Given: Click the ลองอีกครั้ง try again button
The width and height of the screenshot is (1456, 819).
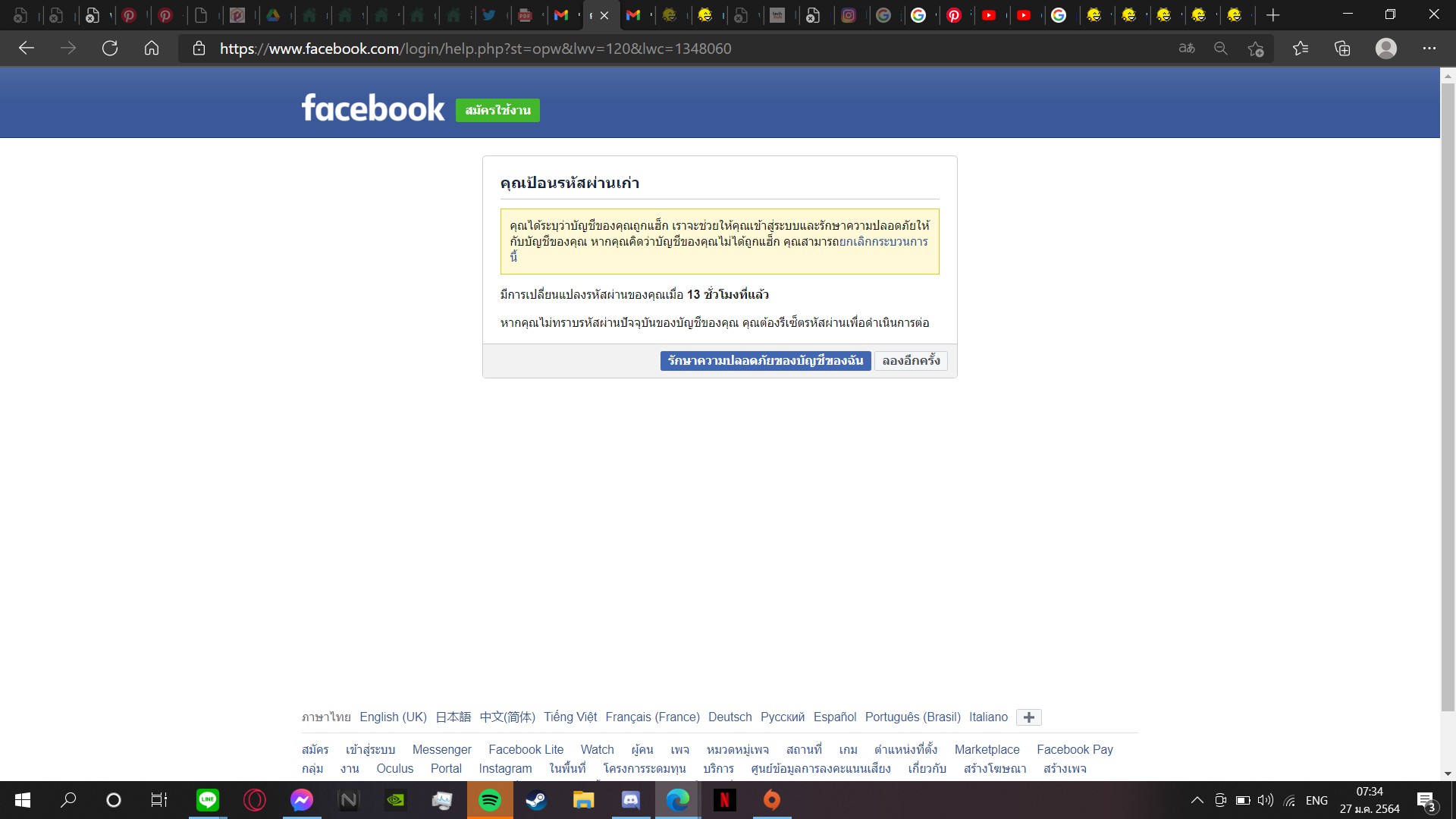Looking at the screenshot, I should (x=911, y=361).
